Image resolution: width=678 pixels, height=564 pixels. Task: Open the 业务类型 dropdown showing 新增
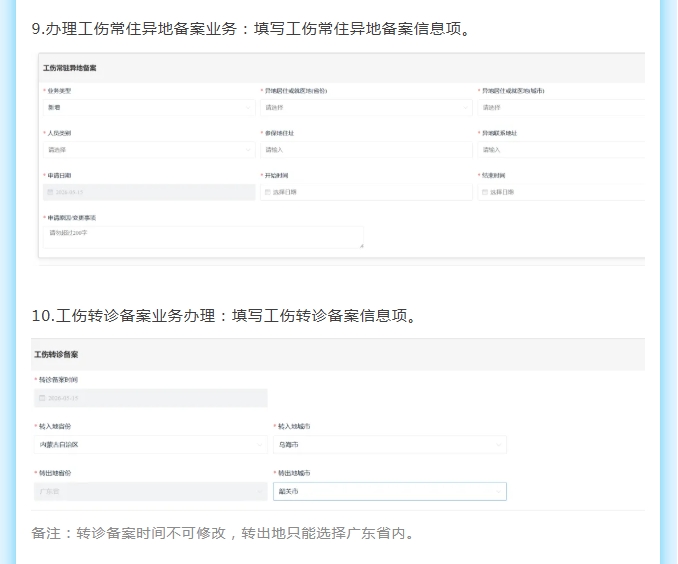tap(149, 107)
